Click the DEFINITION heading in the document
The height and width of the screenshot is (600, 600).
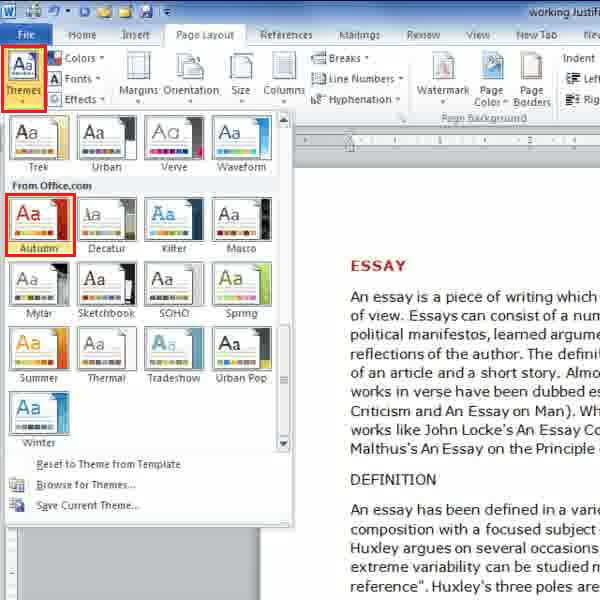(393, 479)
